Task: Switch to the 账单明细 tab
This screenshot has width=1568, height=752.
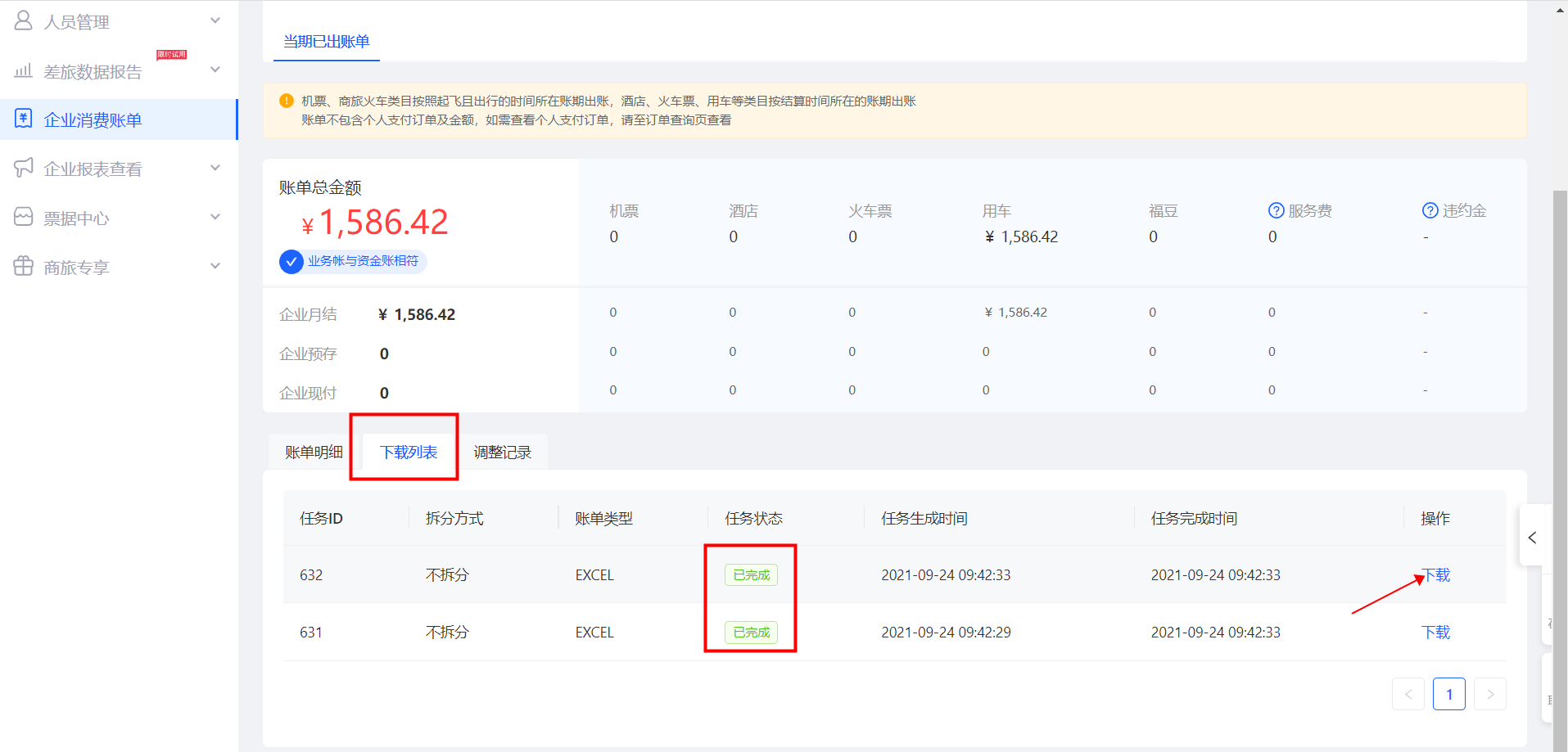Action: coord(314,452)
